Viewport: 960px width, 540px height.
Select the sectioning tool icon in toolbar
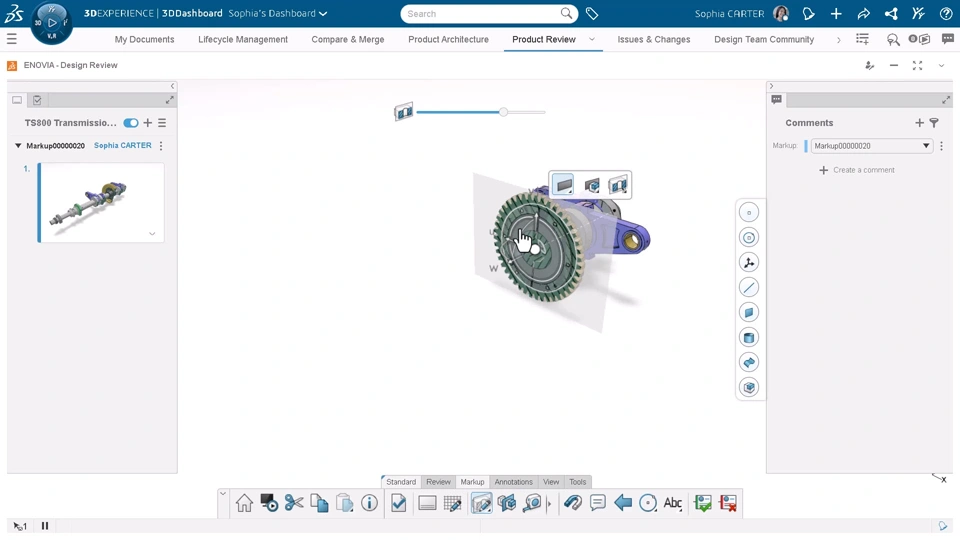pyautogui.click(x=507, y=503)
